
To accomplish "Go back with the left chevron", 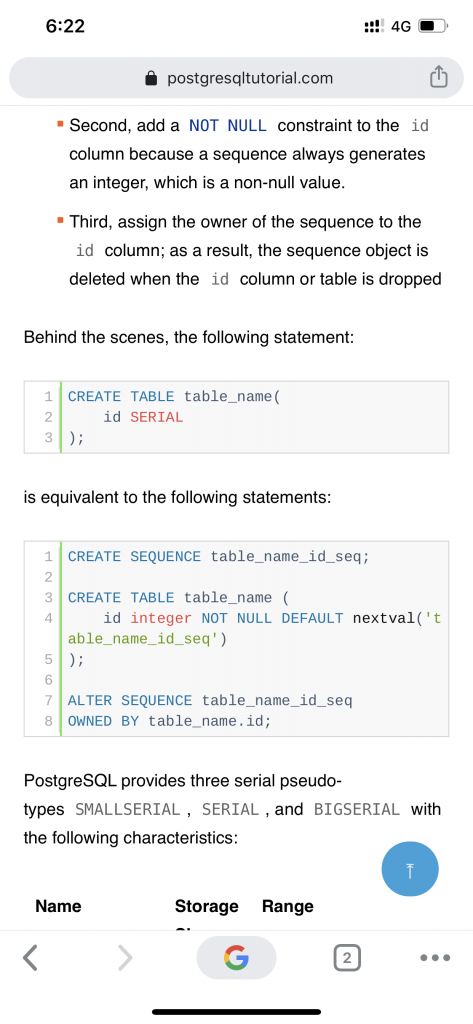I will [29, 958].
